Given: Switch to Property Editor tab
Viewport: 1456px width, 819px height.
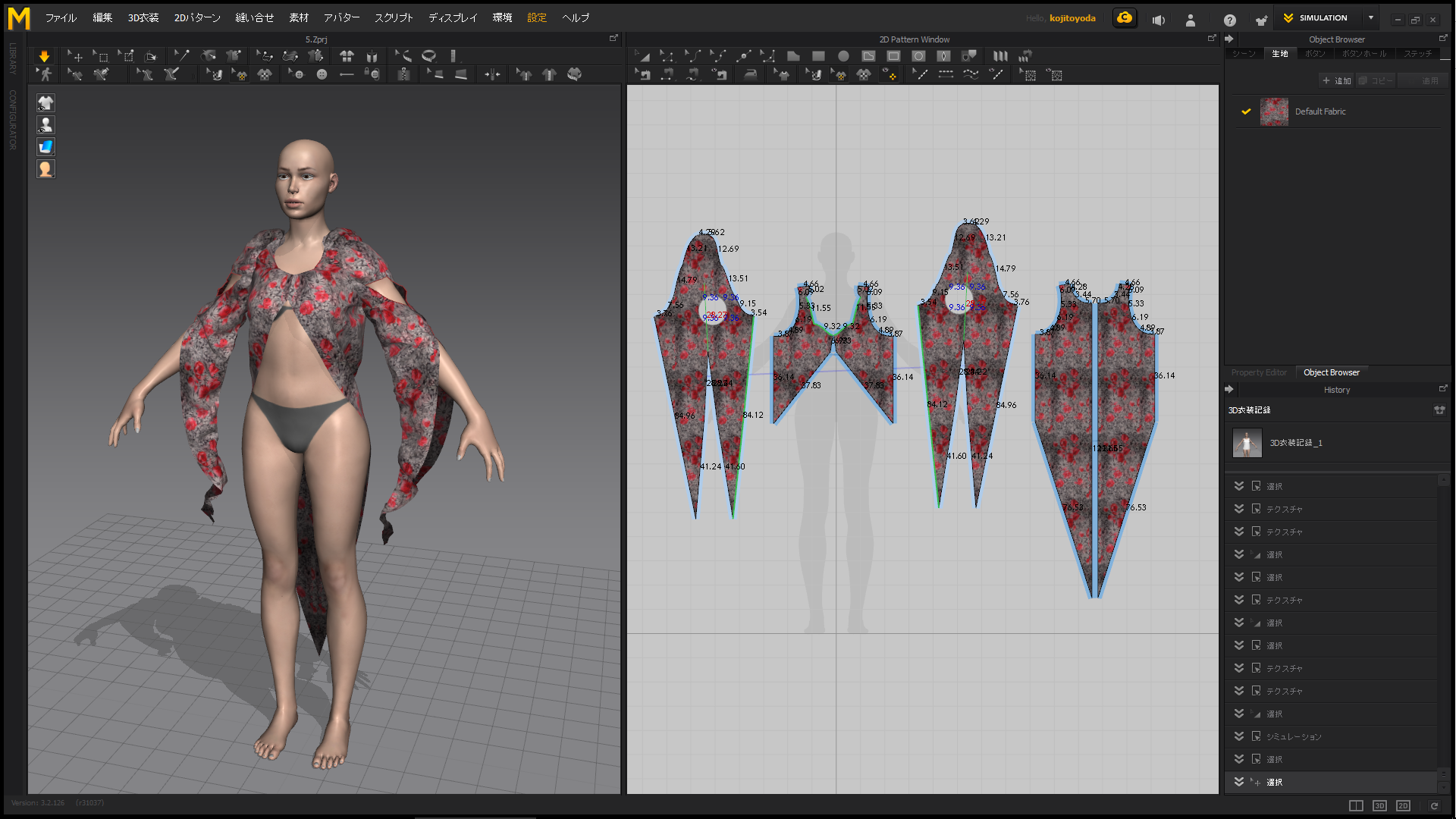Looking at the screenshot, I should pos(1259,372).
